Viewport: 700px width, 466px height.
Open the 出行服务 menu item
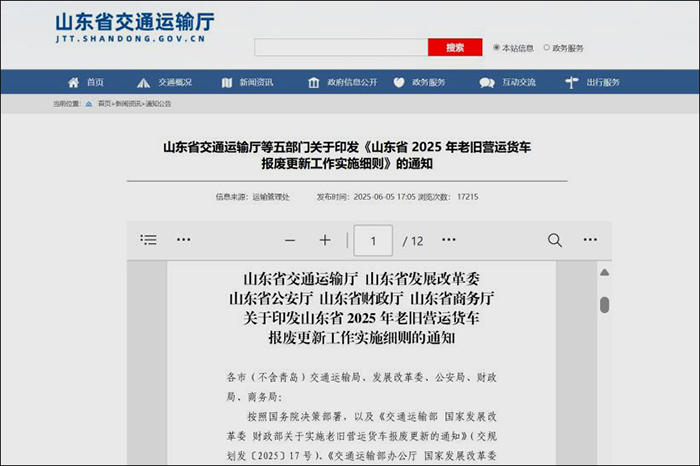click(603, 82)
